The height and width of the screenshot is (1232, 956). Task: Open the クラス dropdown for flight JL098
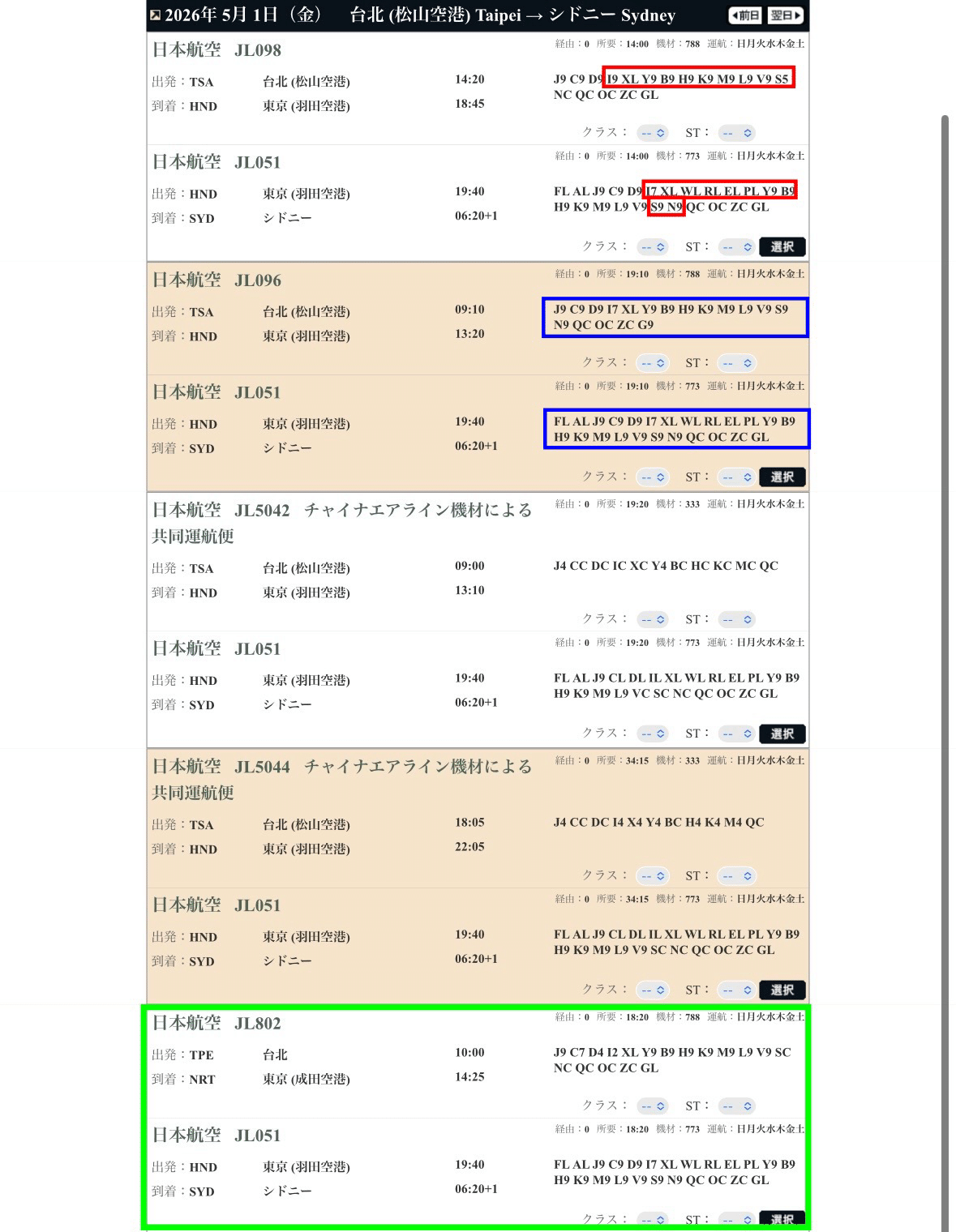point(653,133)
